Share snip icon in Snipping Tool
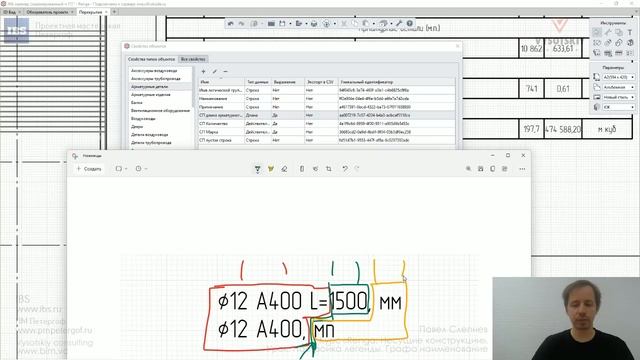This screenshot has height=360, width=640. tap(505, 169)
